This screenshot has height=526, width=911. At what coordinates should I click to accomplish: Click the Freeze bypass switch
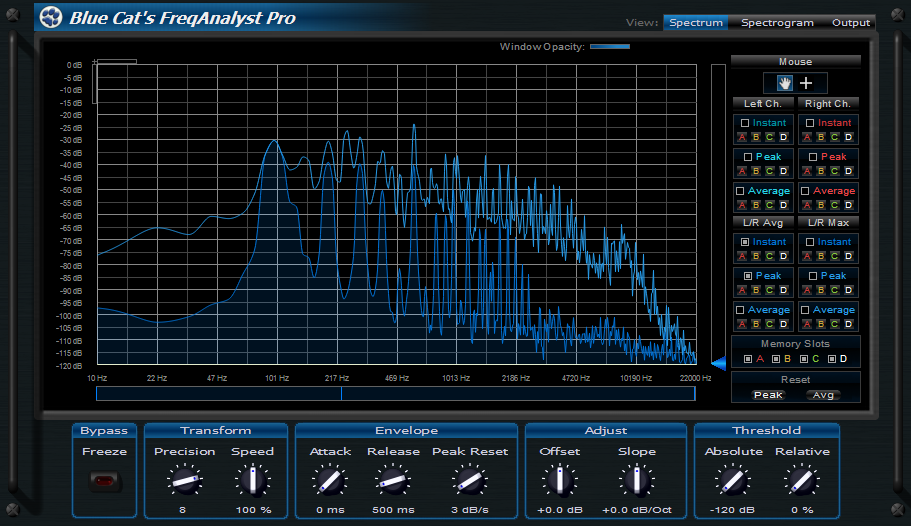(104, 482)
